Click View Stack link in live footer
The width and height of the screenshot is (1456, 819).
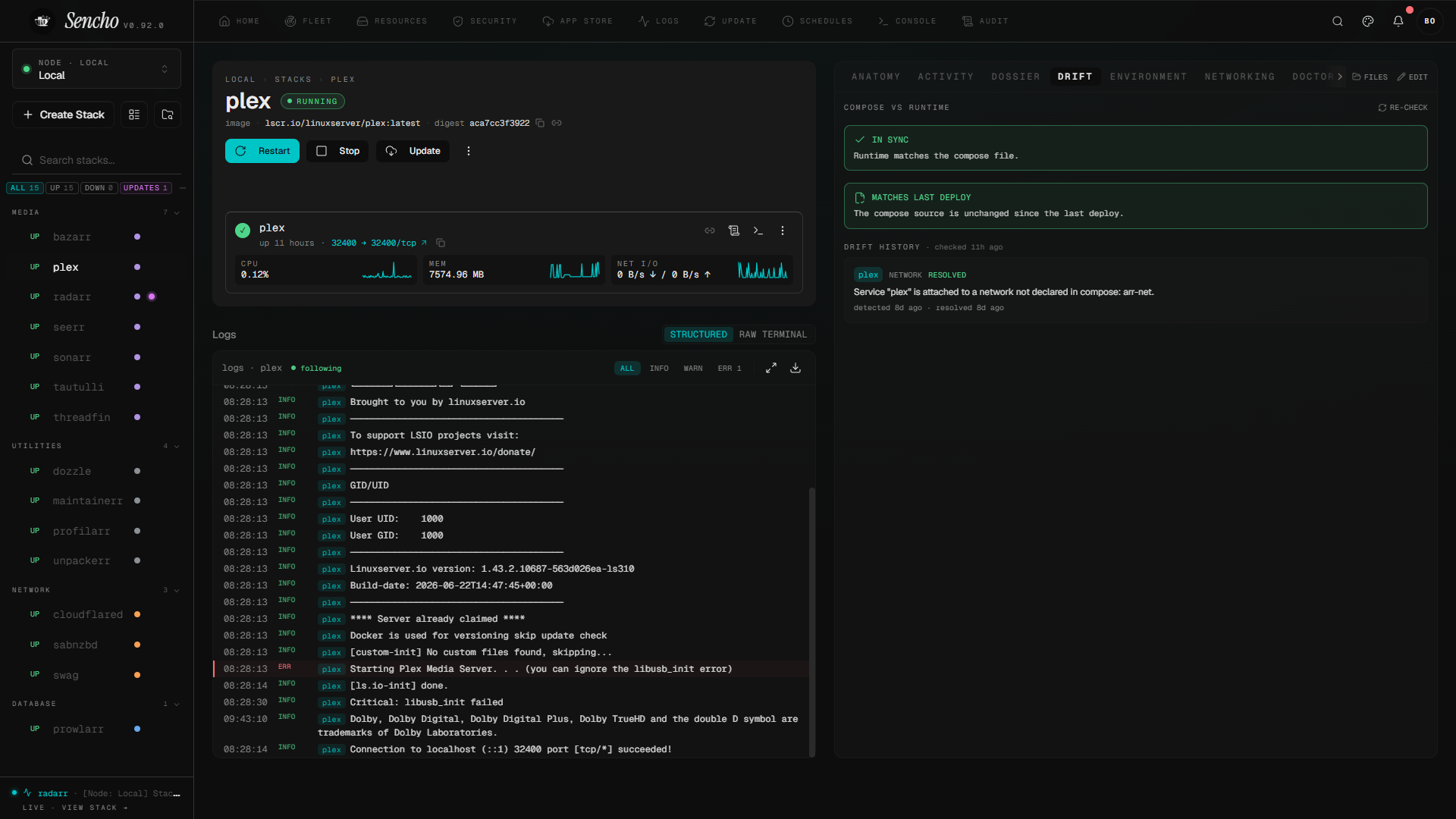pyautogui.click(x=95, y=808)
